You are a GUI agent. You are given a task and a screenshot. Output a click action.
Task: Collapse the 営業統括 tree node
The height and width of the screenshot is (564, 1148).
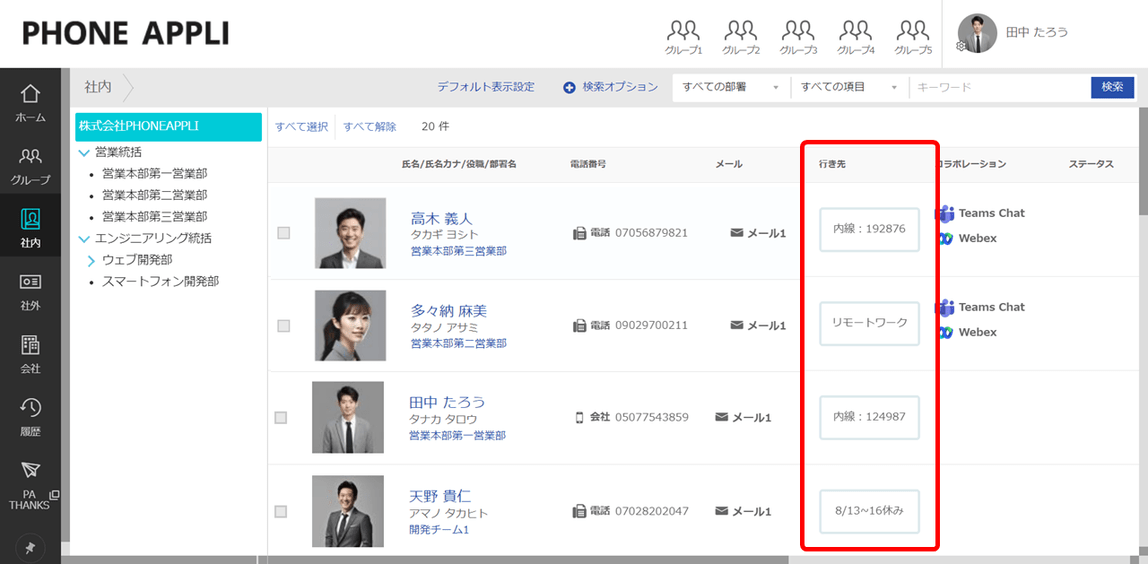coord(83,153)
